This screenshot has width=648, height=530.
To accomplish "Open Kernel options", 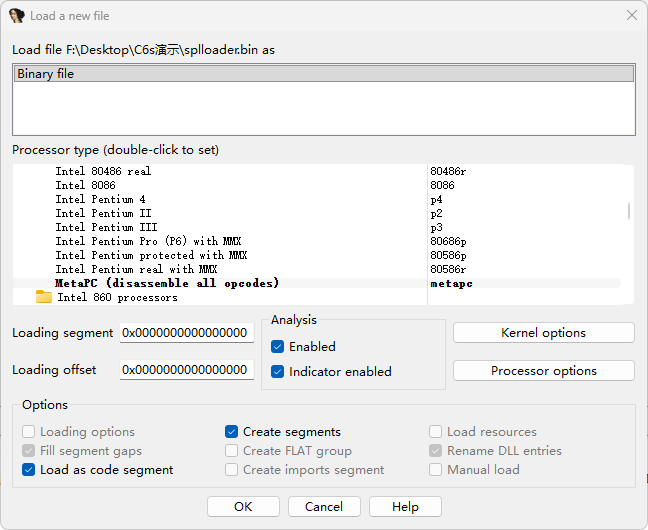I will pos(543,333).
